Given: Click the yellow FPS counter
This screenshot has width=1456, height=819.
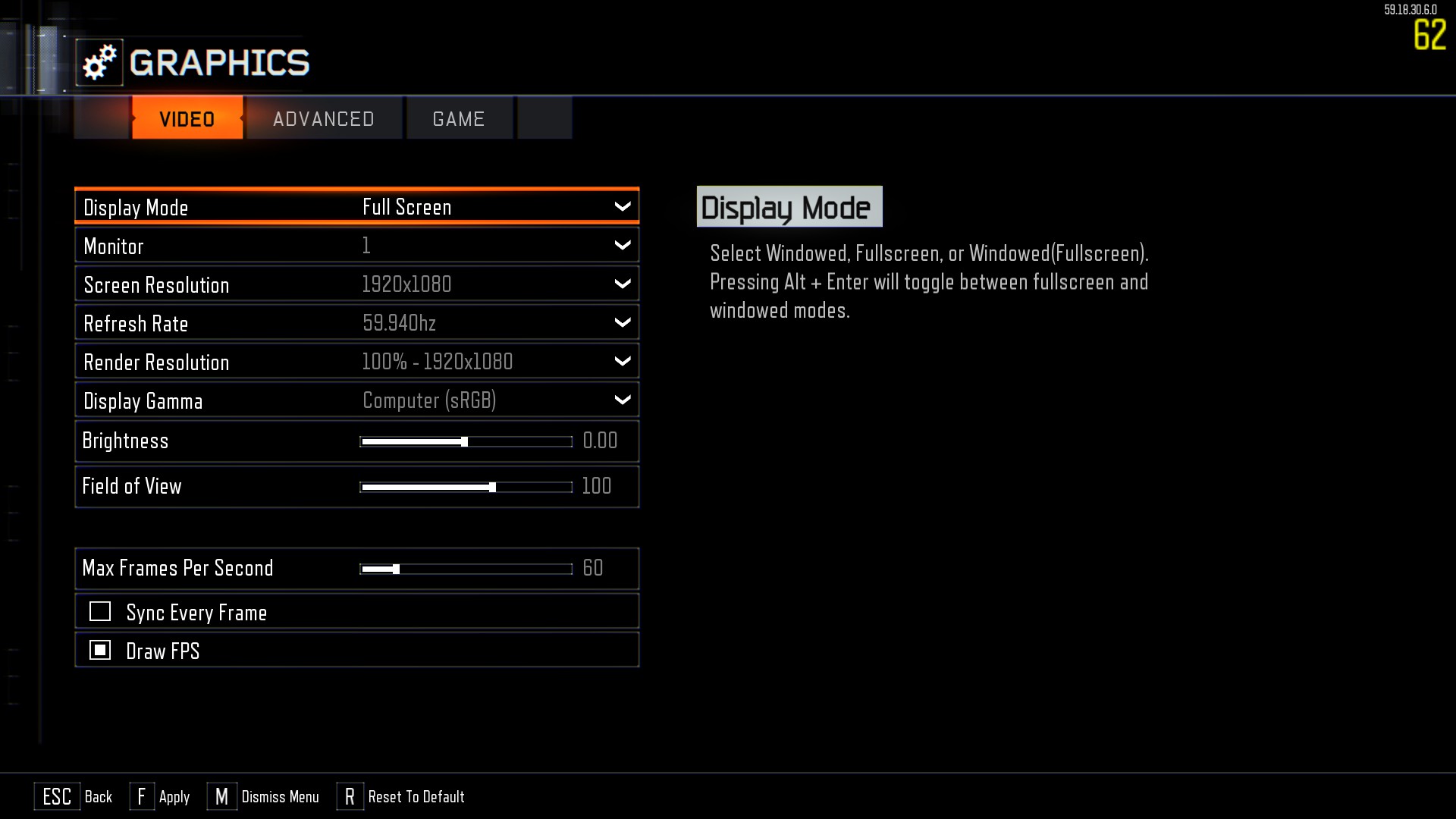Looking at the screenshot, I should pos(1429,35).
